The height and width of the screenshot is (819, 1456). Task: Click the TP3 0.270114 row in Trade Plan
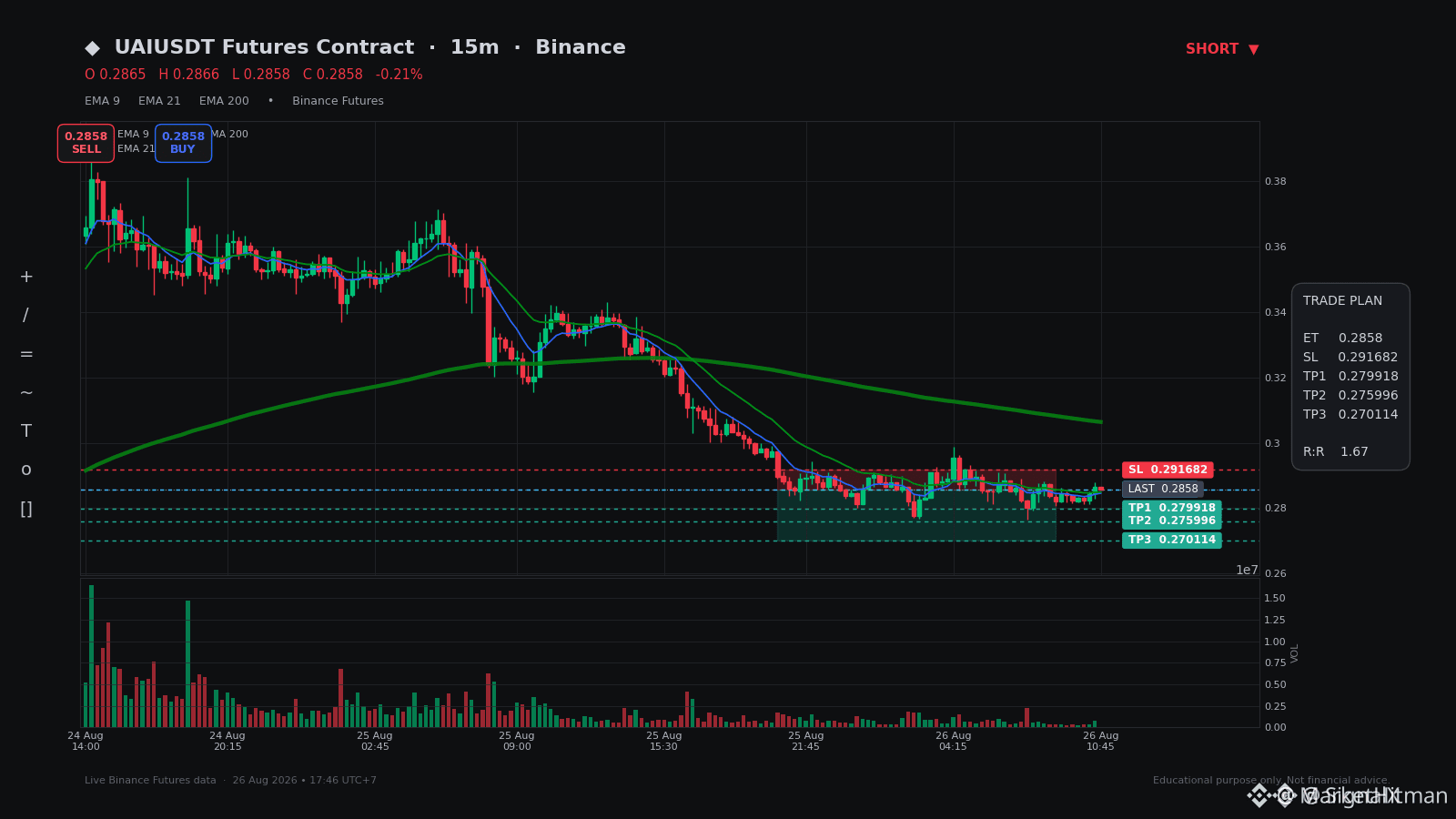(1350, 414)
